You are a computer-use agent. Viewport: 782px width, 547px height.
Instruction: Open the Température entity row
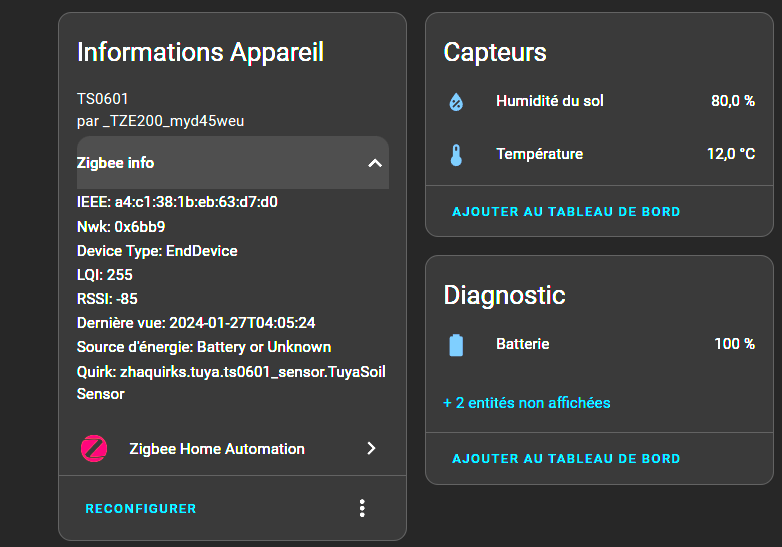[x=599, y=154]
